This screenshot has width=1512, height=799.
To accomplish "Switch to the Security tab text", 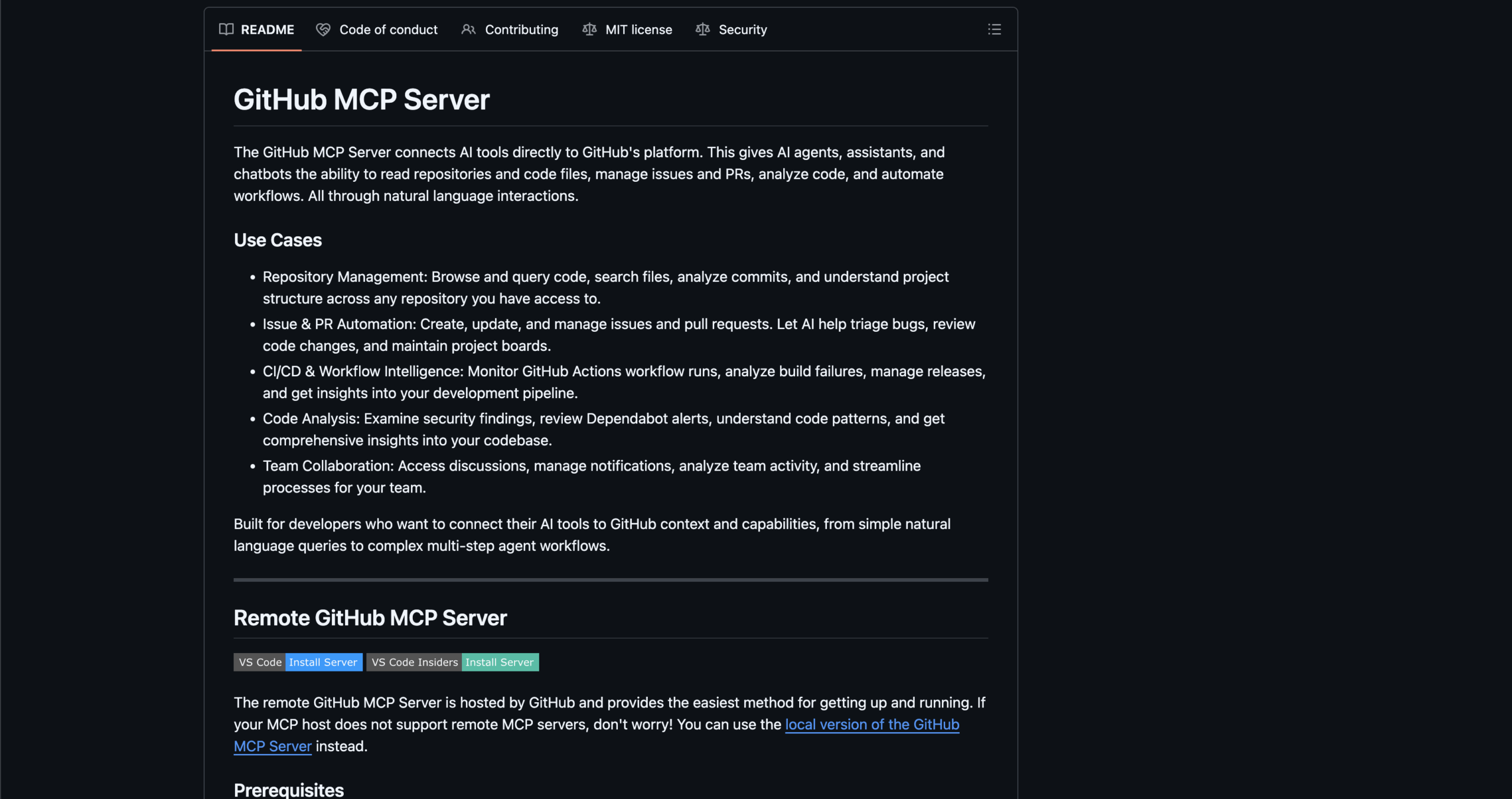I will (742, 30).
